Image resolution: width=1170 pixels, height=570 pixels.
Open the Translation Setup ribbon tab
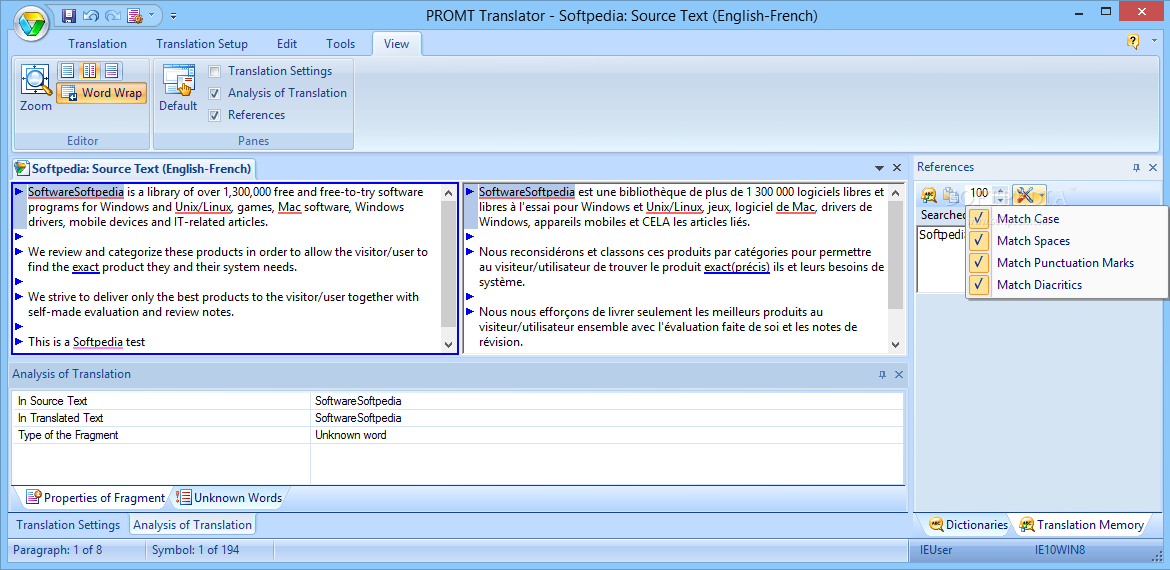pyautogui.click(x=202, y=43)
